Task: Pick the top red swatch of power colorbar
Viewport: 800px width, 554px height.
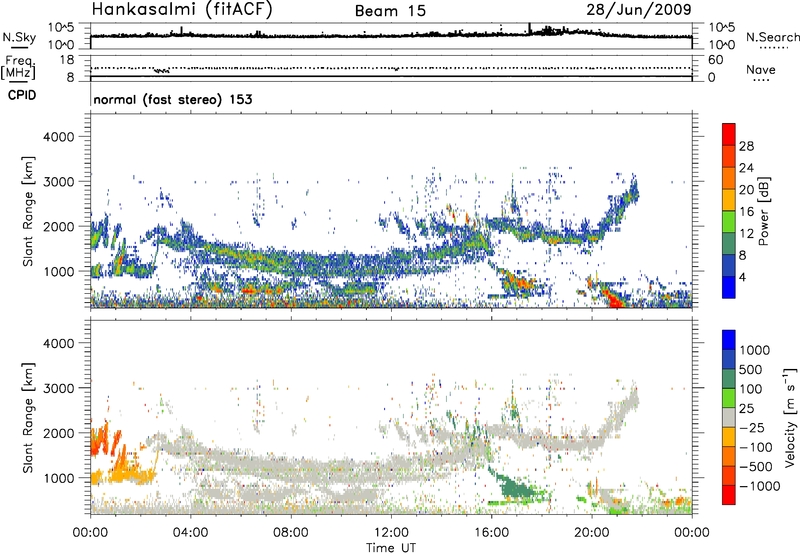Action: tap(729, 134)
